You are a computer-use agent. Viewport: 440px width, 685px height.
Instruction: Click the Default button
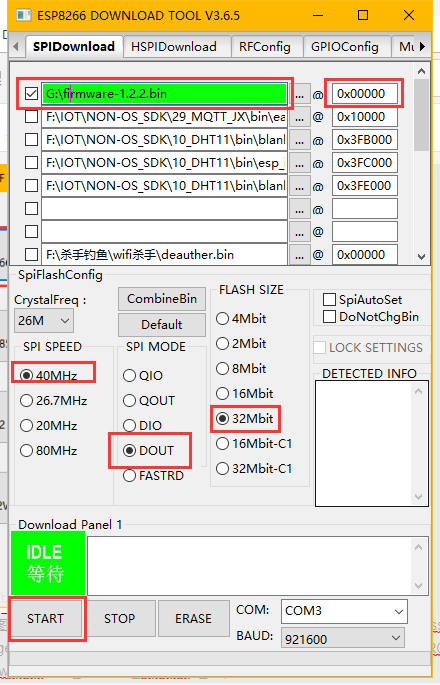click(162, 325)
